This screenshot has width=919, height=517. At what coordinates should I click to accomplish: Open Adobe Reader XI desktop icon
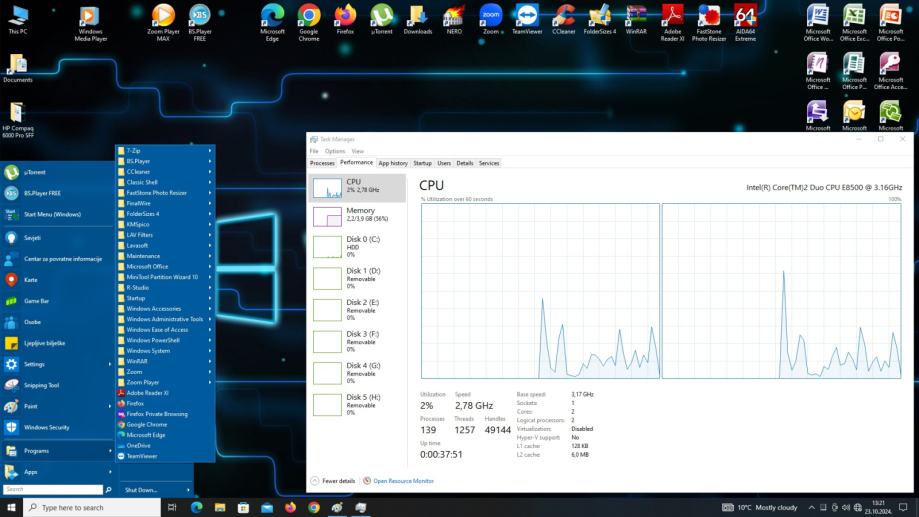[x=672, y=23]
